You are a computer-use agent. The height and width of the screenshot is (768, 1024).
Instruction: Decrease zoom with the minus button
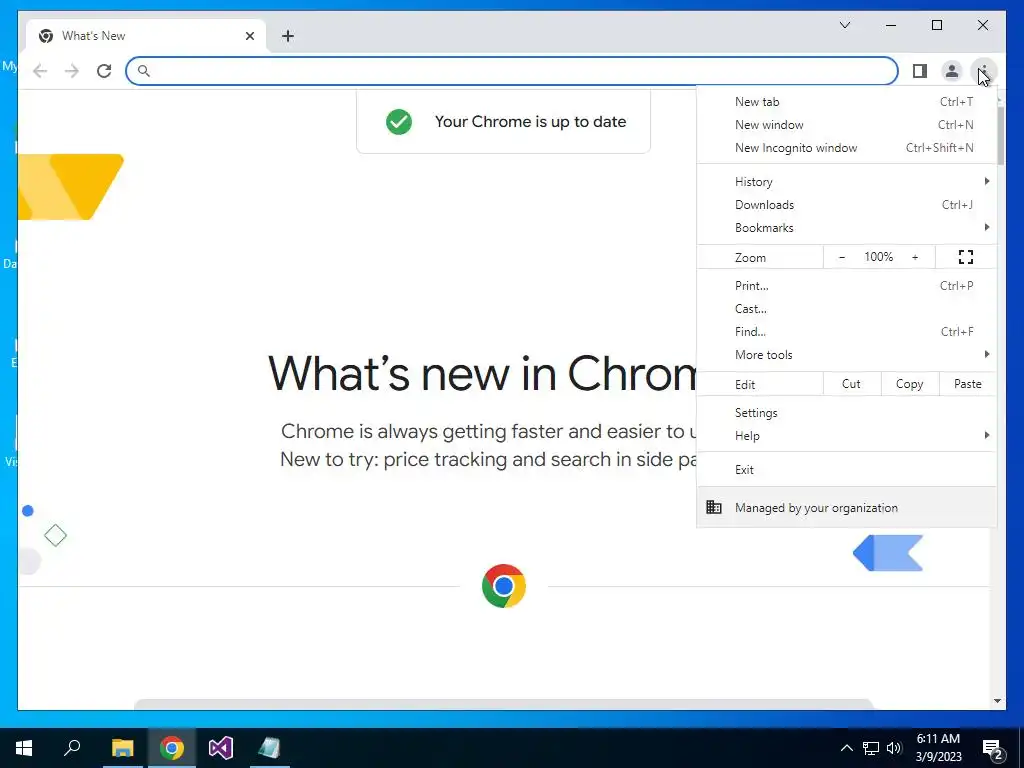pyautogui.click(x=842, y=257)
